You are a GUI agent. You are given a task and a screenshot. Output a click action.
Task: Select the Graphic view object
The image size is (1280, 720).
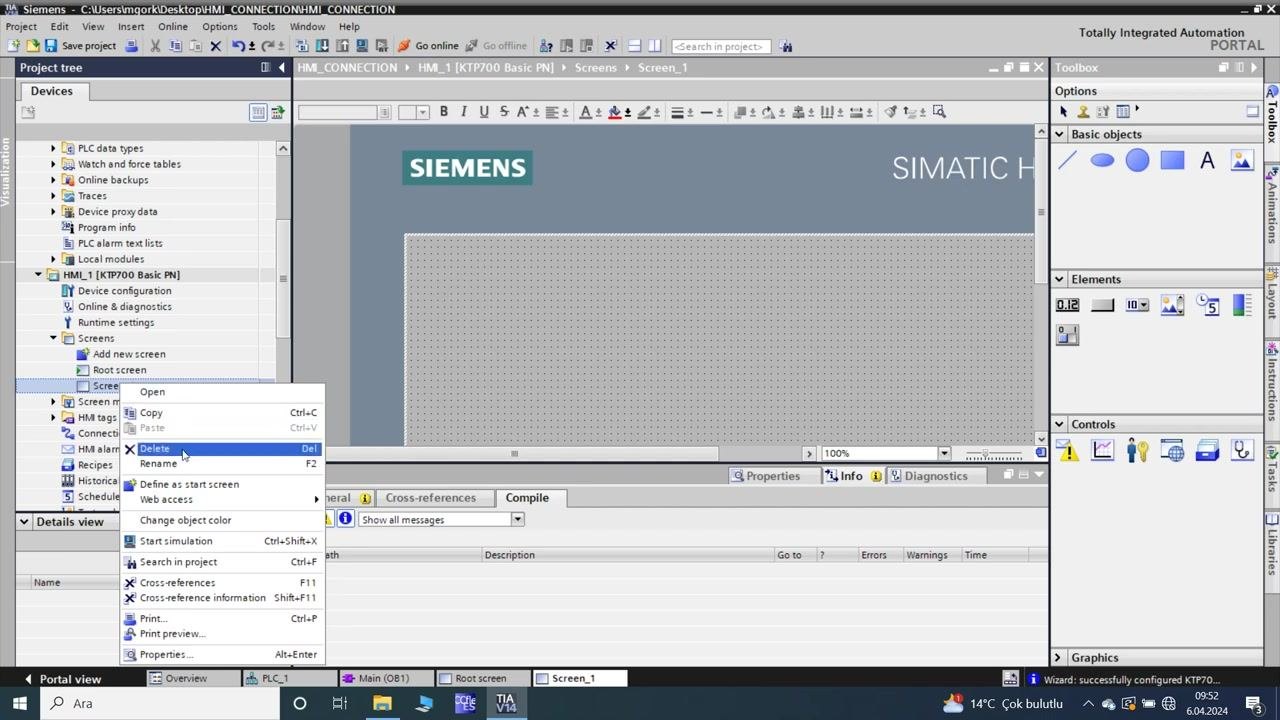coord(1242,160)
